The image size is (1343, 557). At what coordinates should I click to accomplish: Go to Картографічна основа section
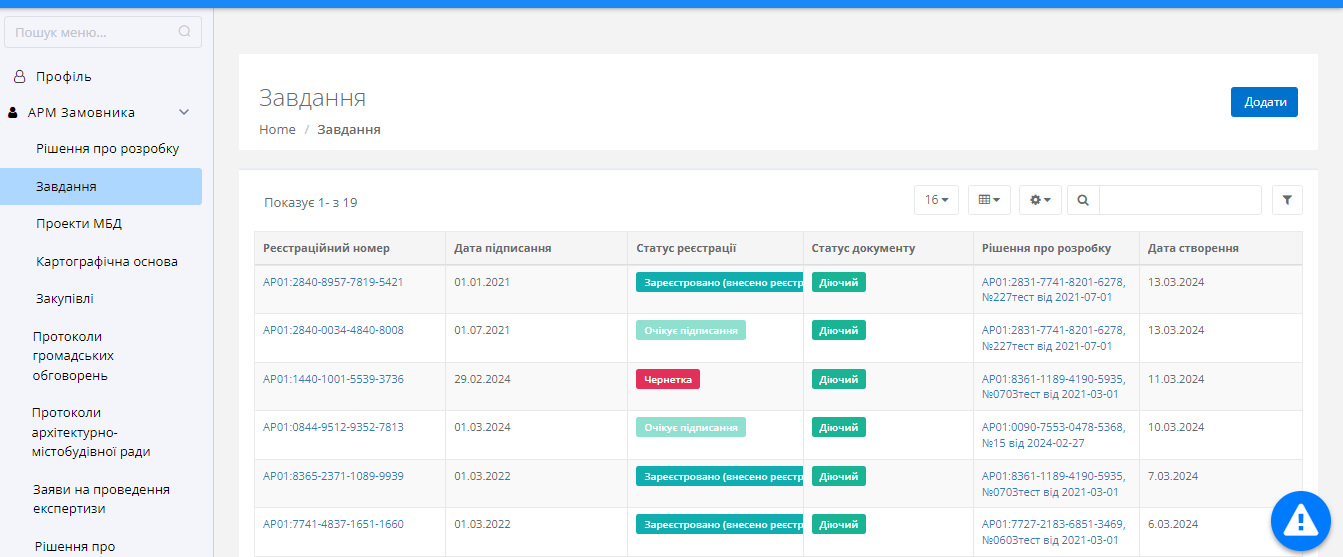pyautogui.click(x=107, y=261)
